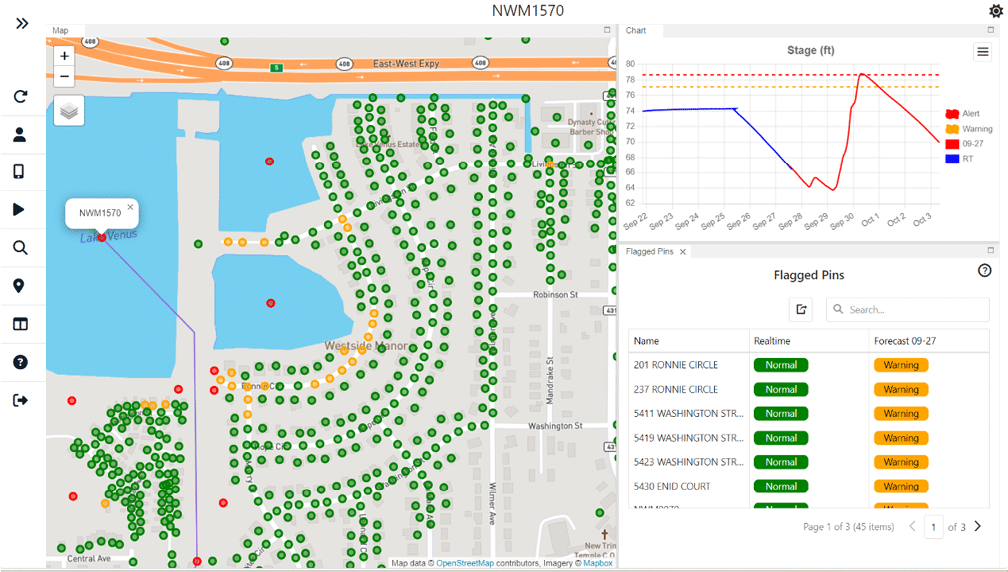
Task: Click the play icon in sidebar
Action: pyautogui.click(x=19, y=210)
